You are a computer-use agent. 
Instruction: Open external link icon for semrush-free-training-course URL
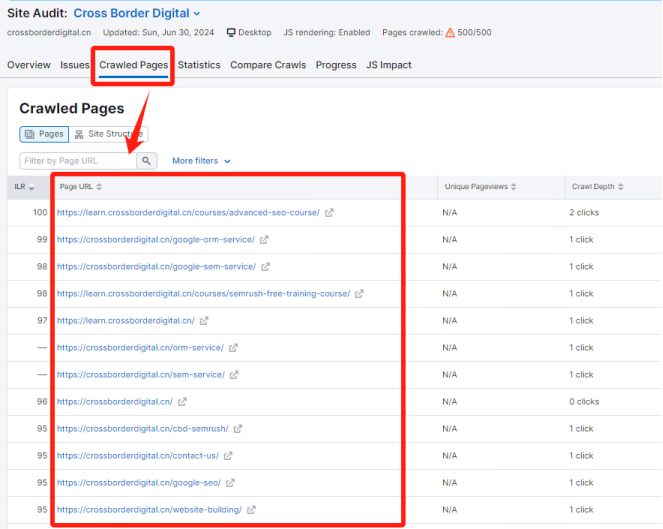[360, 294]
